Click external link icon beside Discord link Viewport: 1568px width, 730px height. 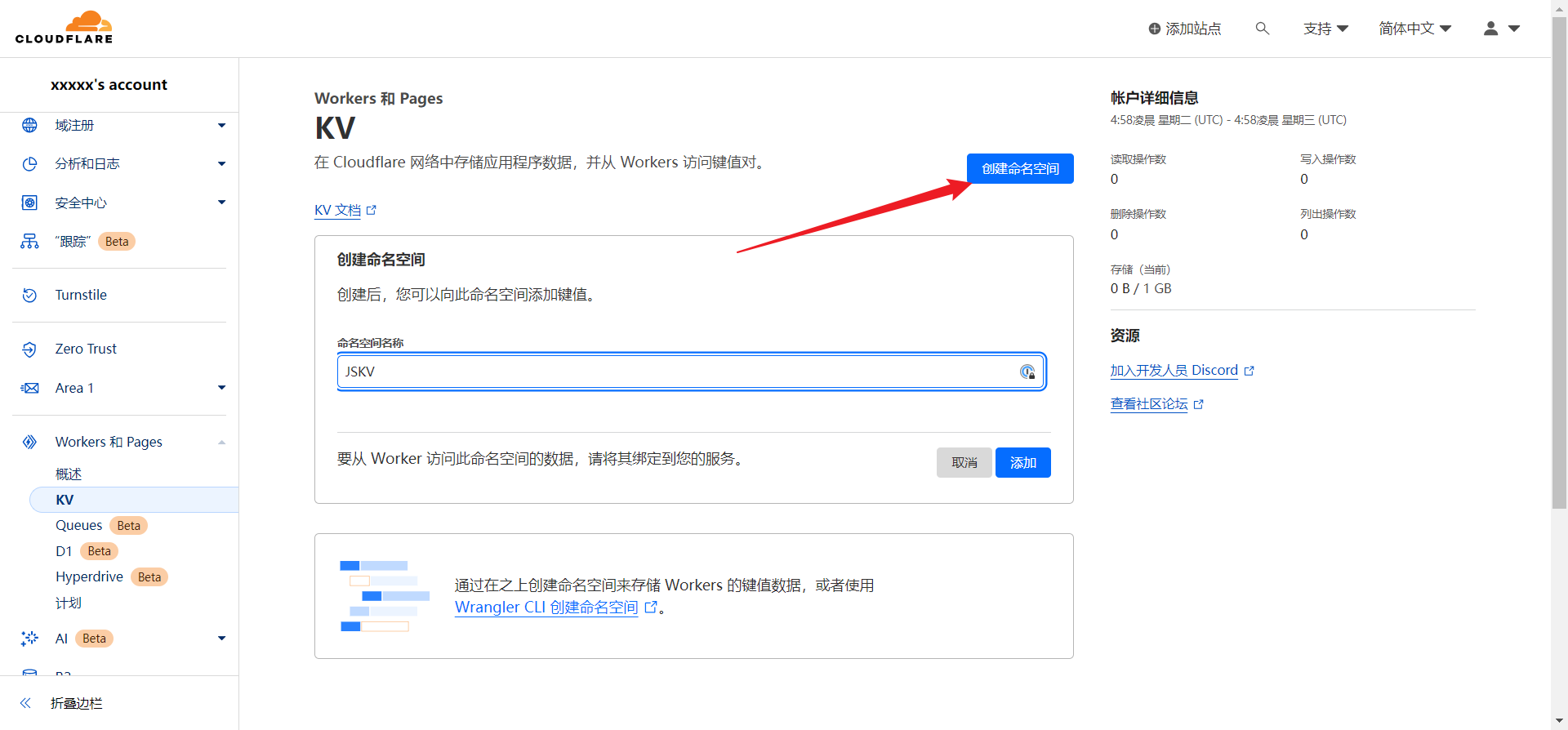pos(1249,371)
